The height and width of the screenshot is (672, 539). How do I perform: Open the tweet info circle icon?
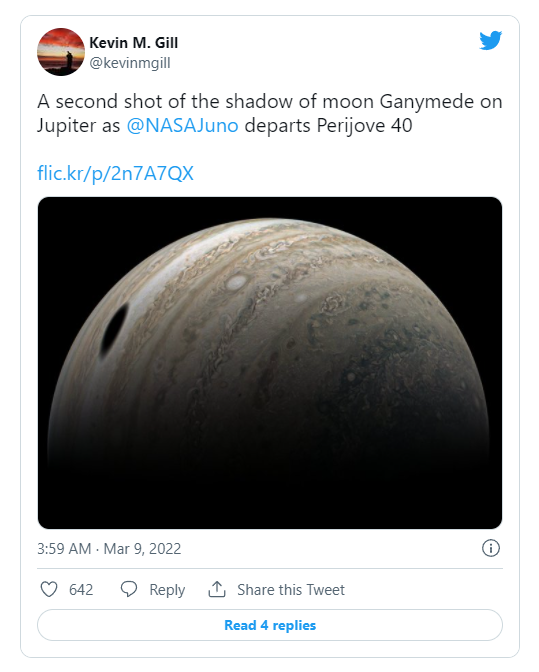491,548
